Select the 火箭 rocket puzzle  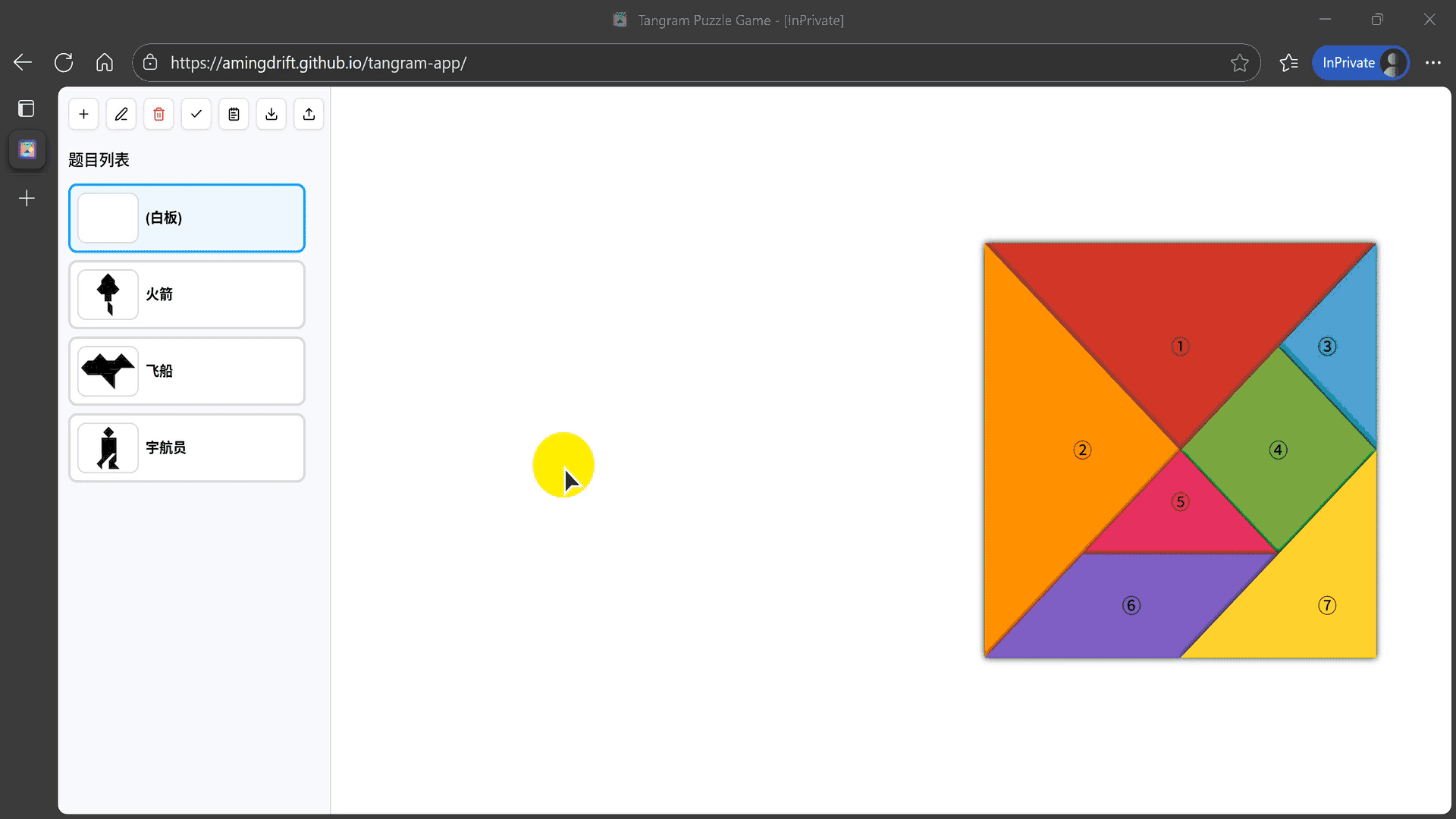(x=187, y=295)
